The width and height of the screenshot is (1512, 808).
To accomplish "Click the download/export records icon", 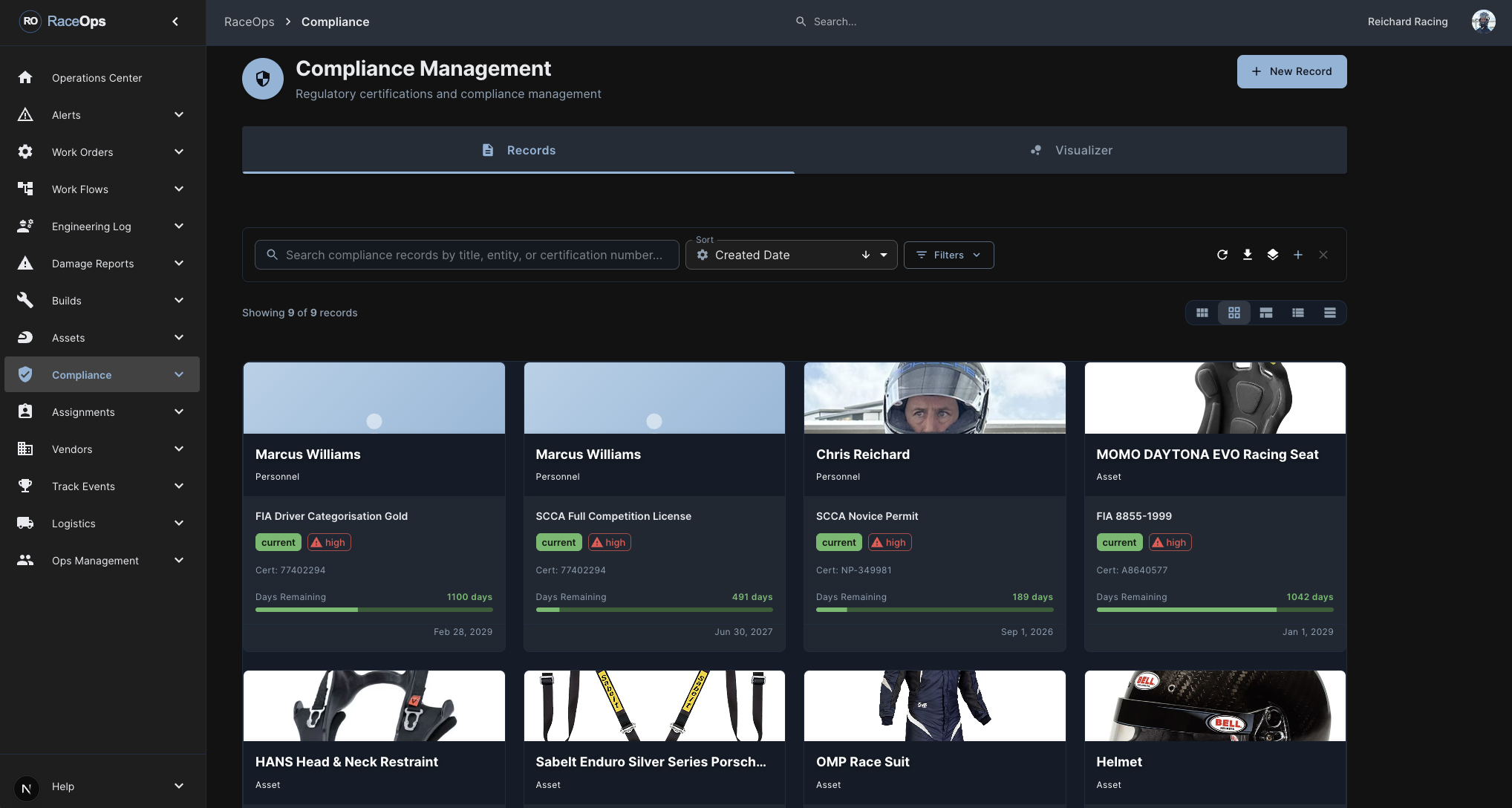I will [x=1248, y=255].
